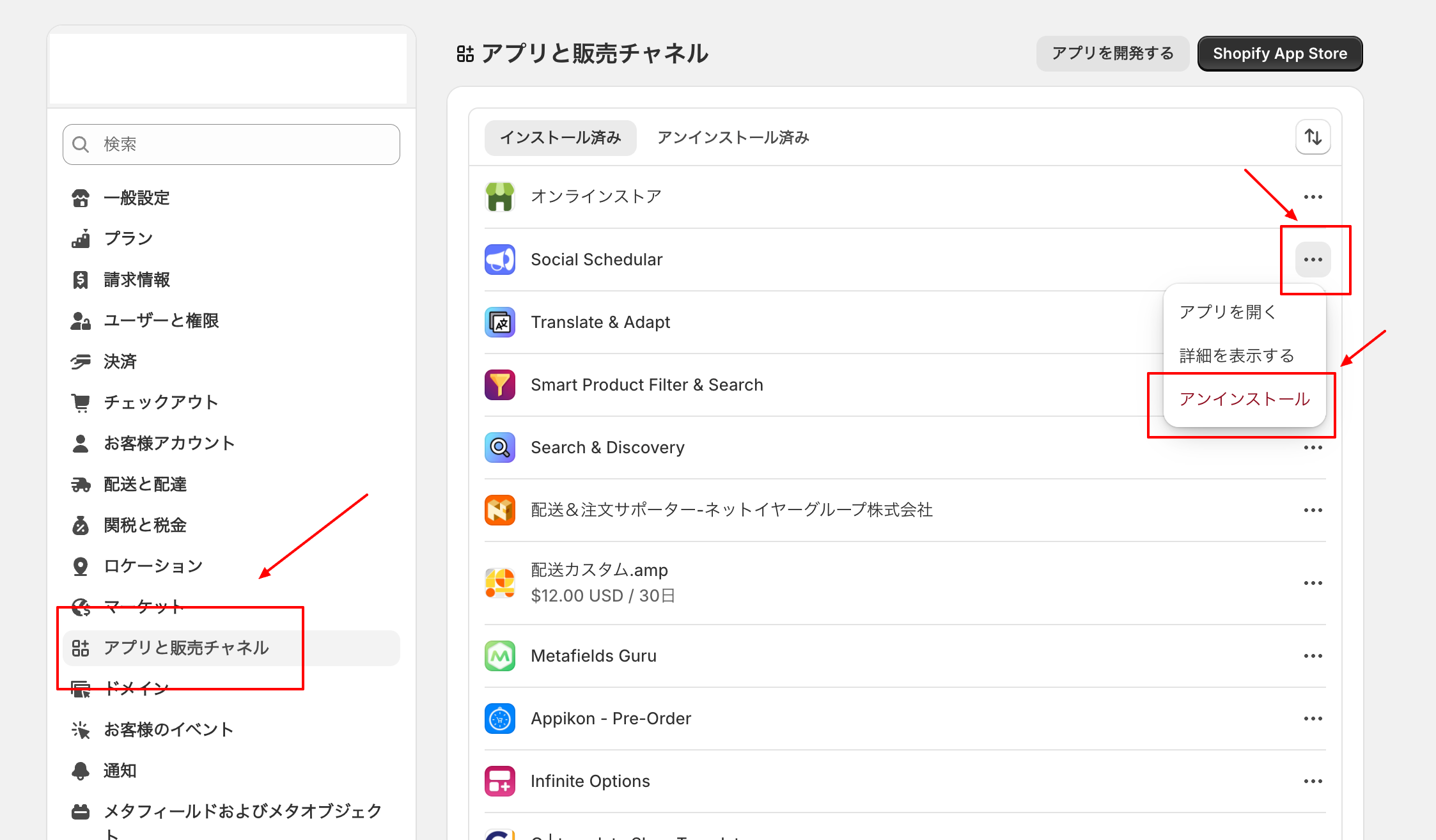Image resolution: width=1436 pixels, height=840 pixels.
Task: Click the 検索 search field
Action: (231, 144)
